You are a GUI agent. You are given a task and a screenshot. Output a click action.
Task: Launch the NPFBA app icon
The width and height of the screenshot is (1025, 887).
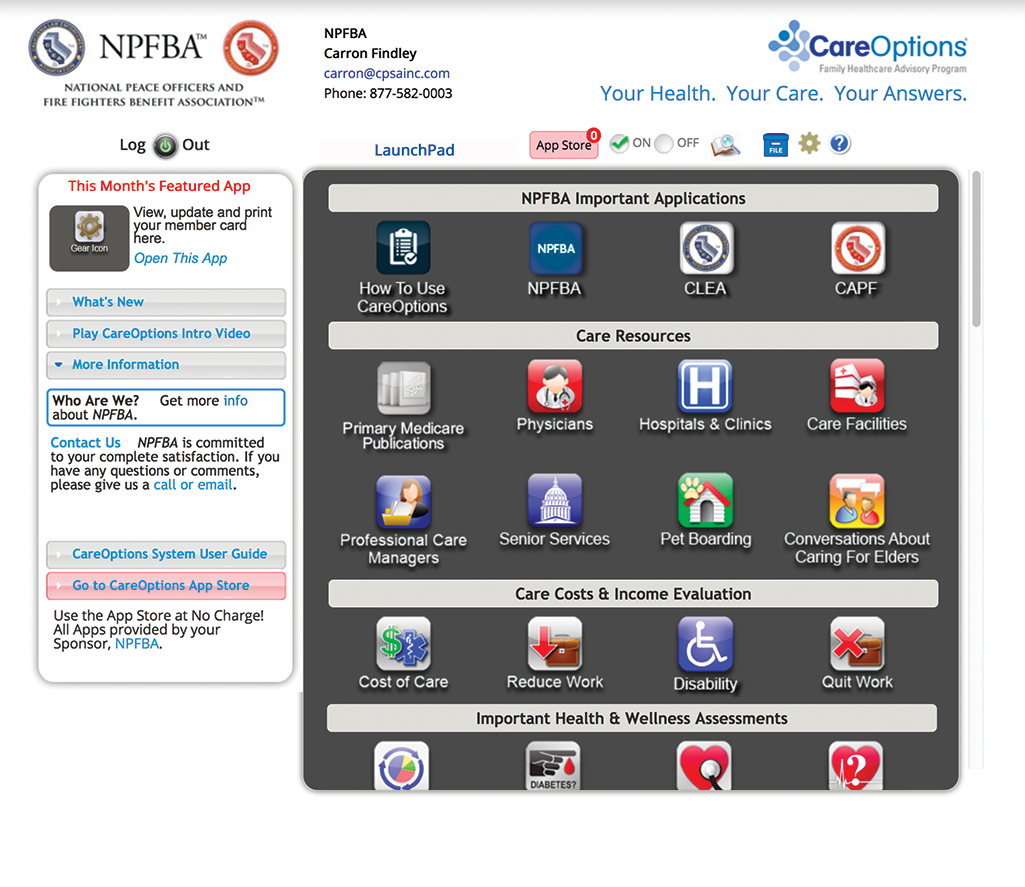555,248
